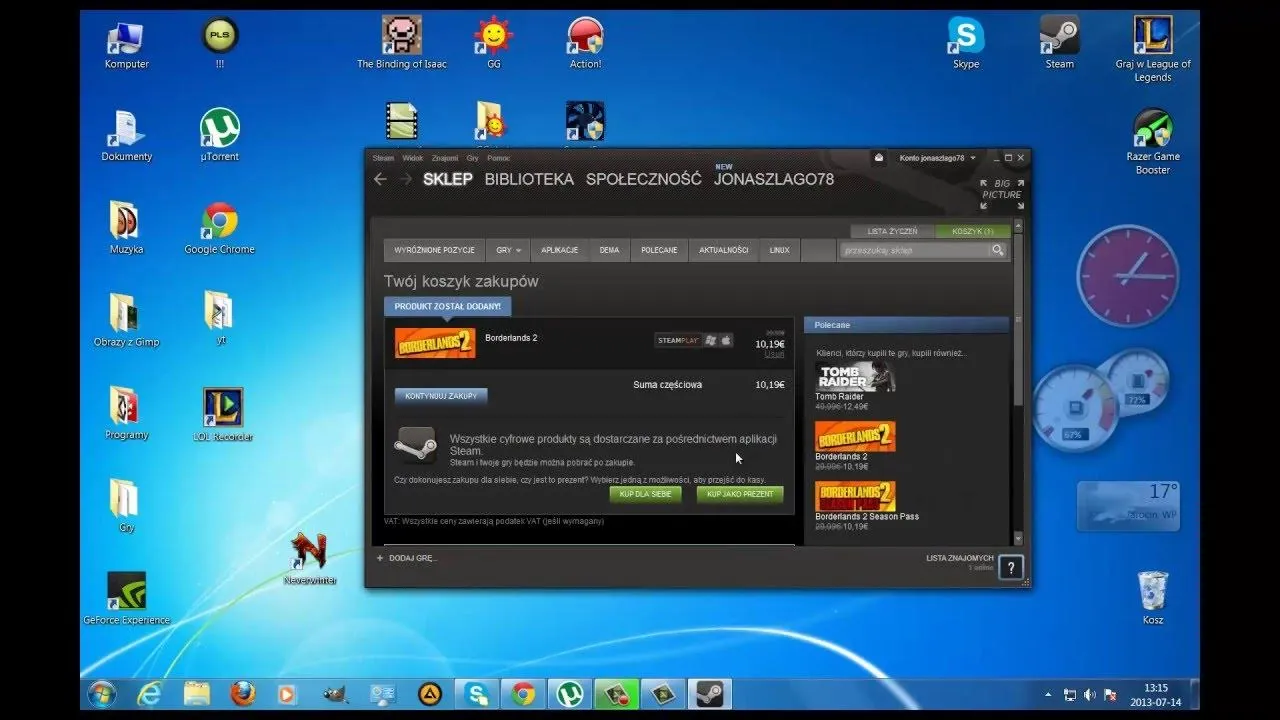Expand the Gry store dropdown
The image size is (1280, 720).
click(509, 250)
